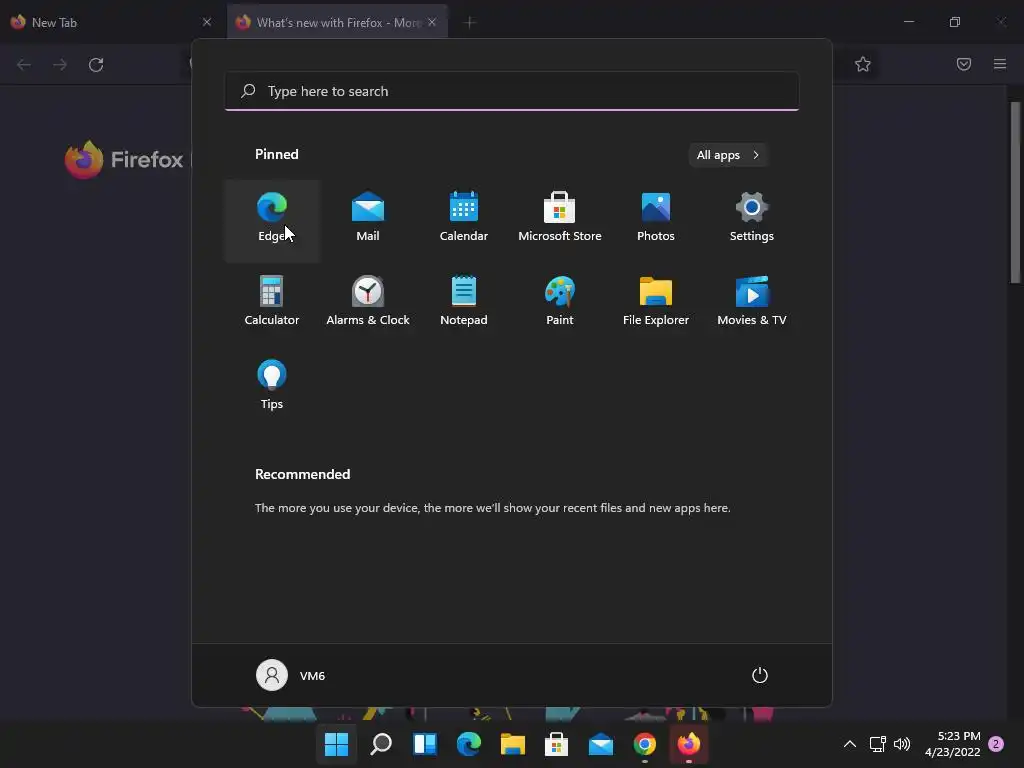The height and width of the screenshot is (768, 1024).
Task: Open taskbar Search magnifier
Action: [x=381, y=744]
